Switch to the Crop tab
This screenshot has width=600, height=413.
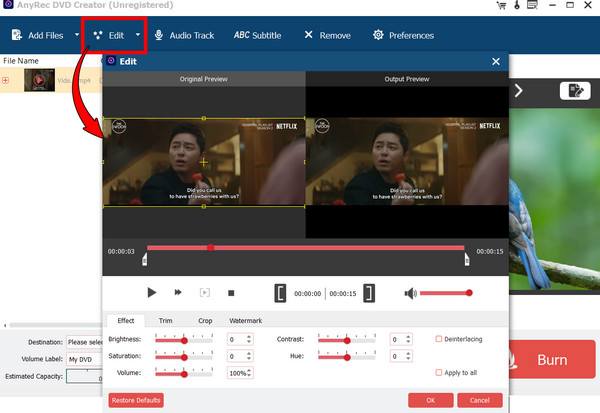pos(205,320)
